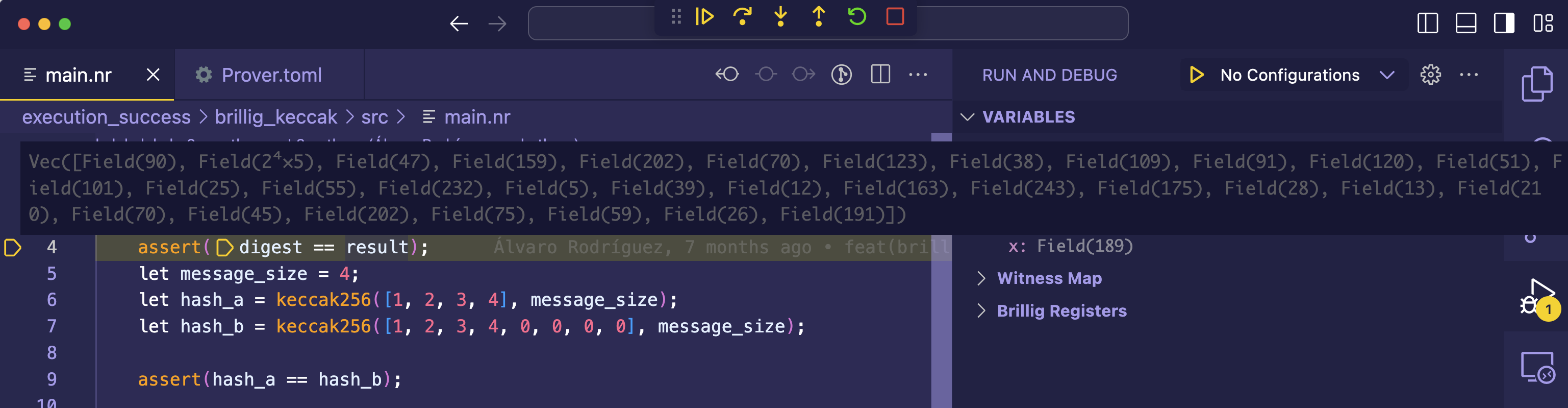Open launch.json with the gear button
Viewport: 1568px width, 408px height.
(1430, 75)
